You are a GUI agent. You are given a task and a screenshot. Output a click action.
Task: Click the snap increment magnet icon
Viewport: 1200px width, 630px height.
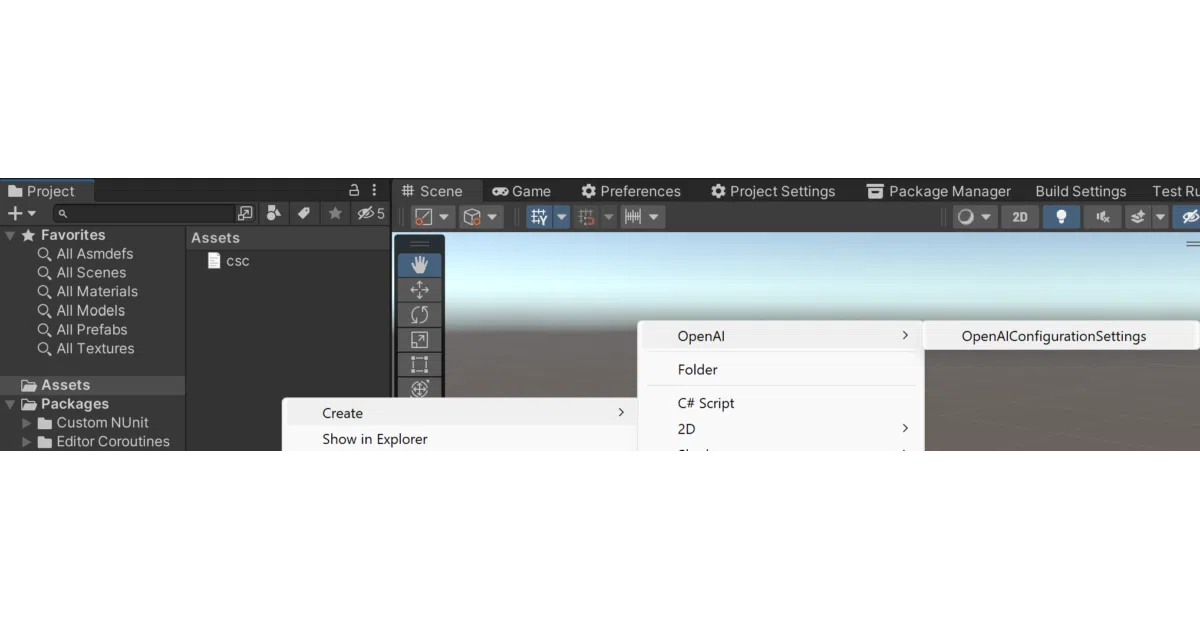point(587,217)
